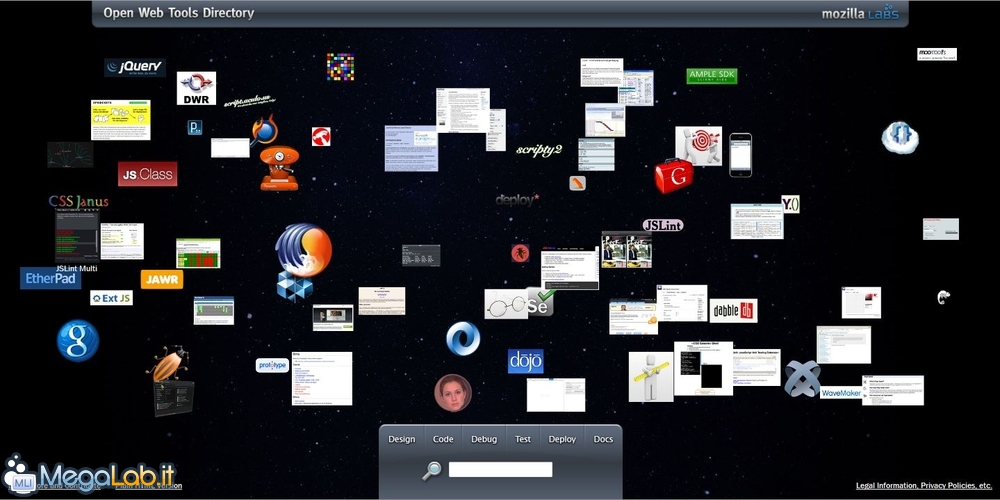The width and height of the screenshot is (1000, 500).
Task: Select the Selenium Se checkmark icon
Action: (x=540, y=303)
